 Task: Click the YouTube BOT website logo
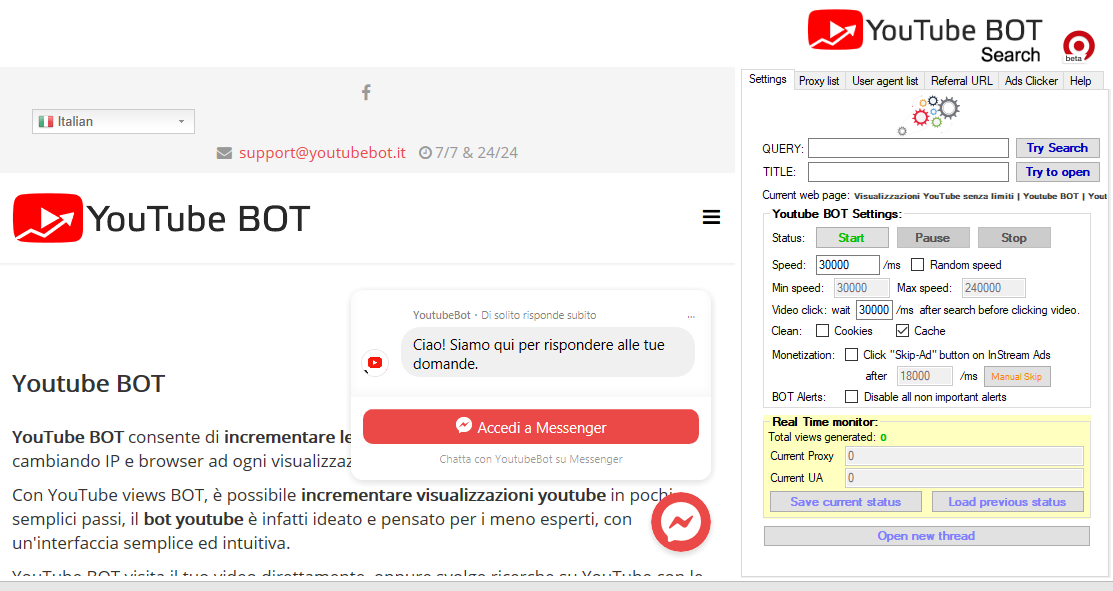pos(161,218)
